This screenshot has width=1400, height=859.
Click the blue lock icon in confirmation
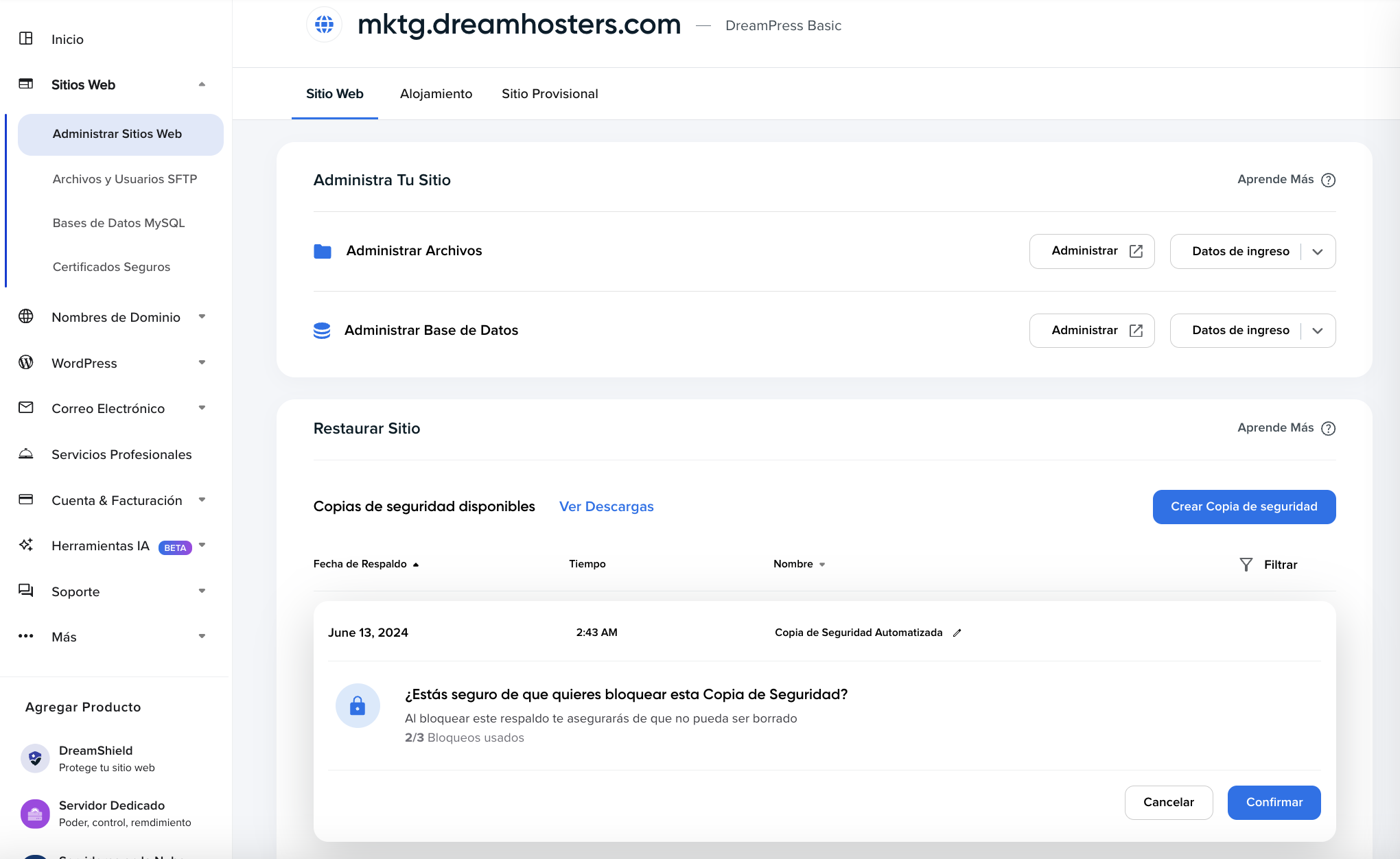tap(358, 706)
